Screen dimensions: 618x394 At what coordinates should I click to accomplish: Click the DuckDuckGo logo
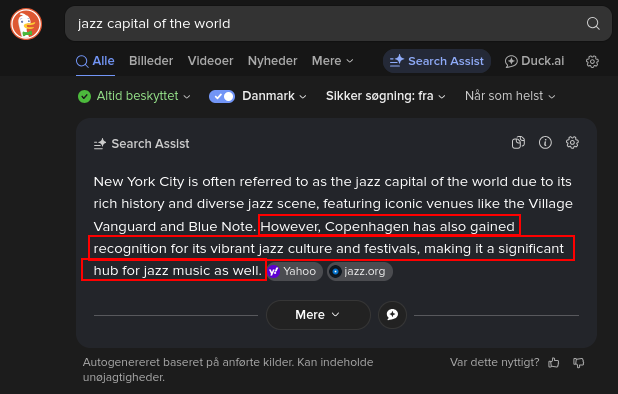26,24
